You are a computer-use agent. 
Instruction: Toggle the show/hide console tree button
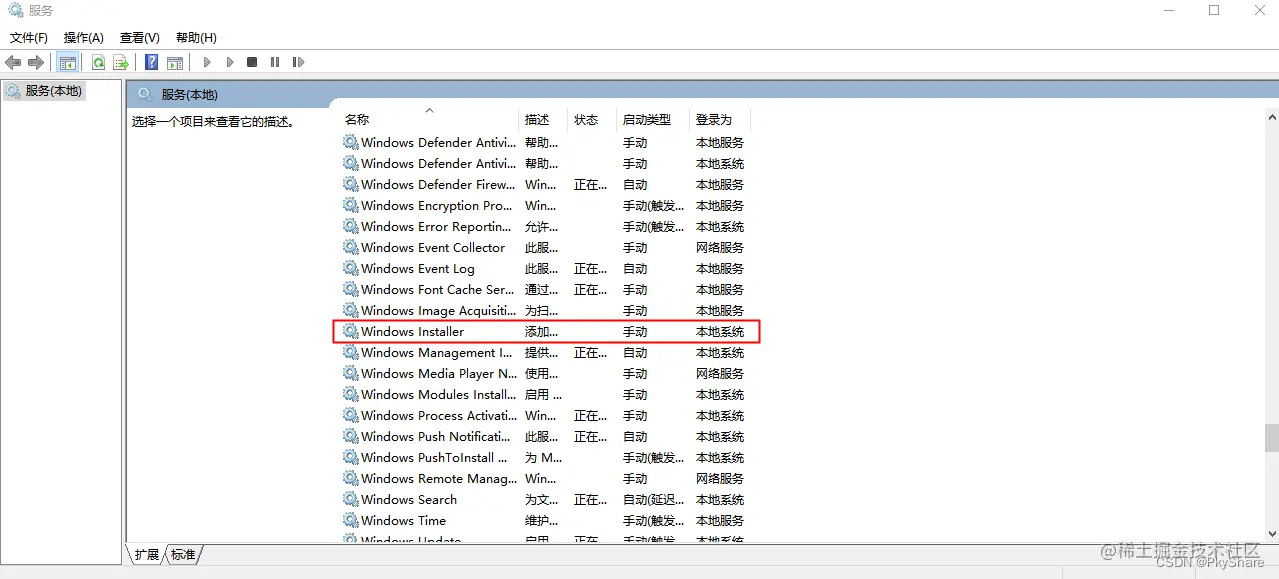[68, 62]
